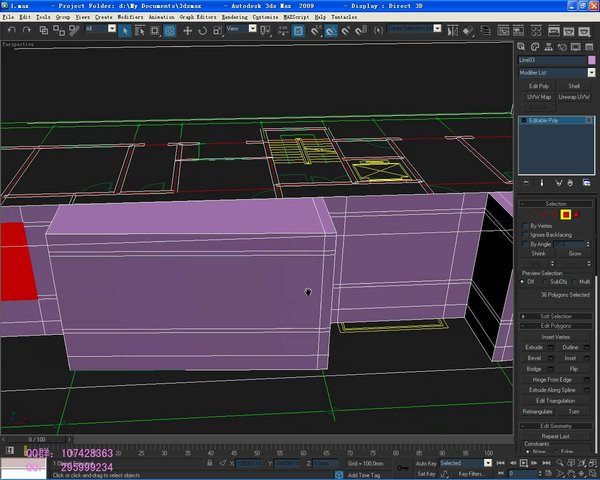Screen dimensions: 600x480
Task: Open the View reference coordinate dropdown
Action: tap(241, 28)
